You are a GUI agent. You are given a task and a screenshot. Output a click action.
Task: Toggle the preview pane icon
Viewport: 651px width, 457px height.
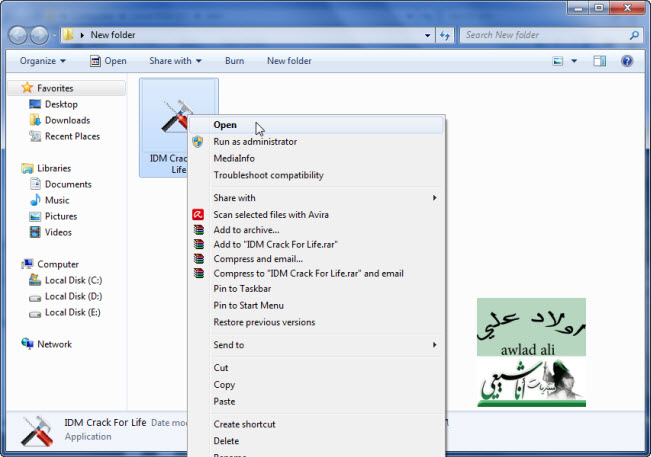coord(600,61)
